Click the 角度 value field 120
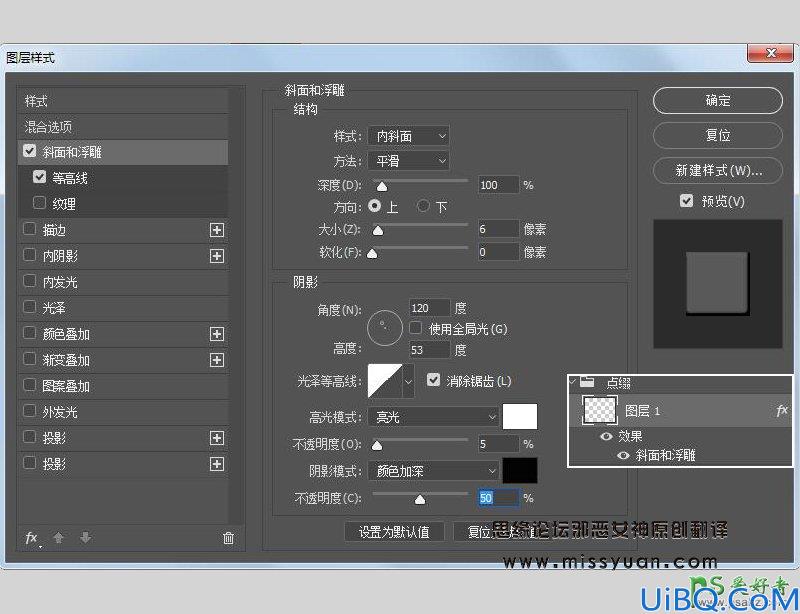 430,308
